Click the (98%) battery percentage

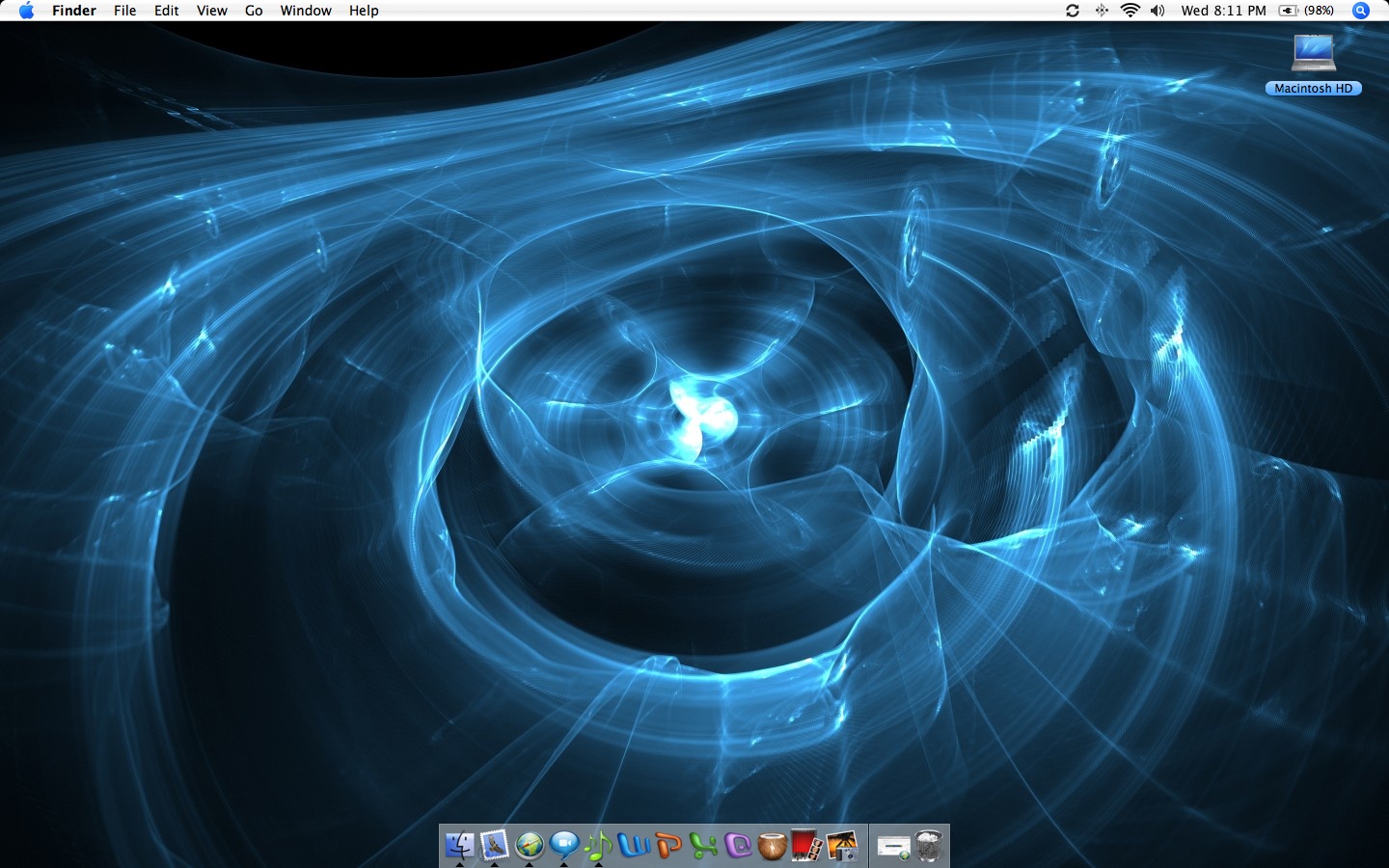[1319, 11]
